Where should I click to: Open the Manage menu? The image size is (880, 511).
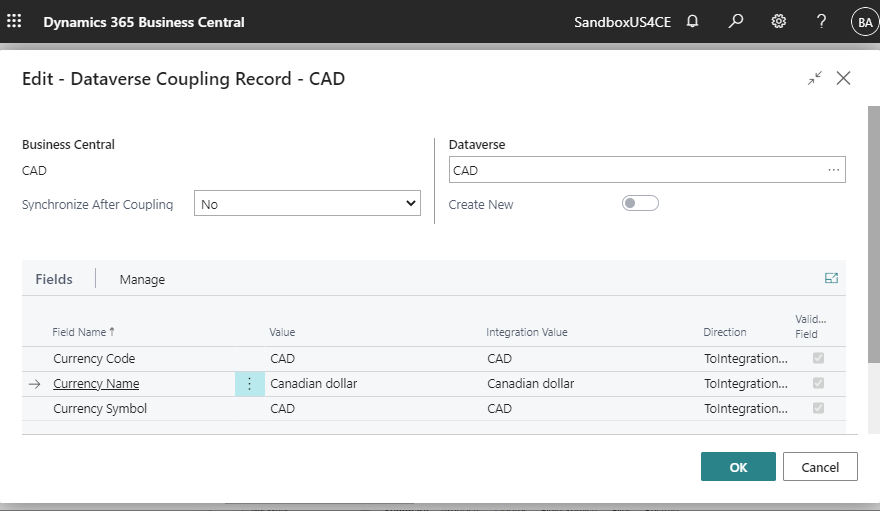pyautogui.click(x=142, y=279)
